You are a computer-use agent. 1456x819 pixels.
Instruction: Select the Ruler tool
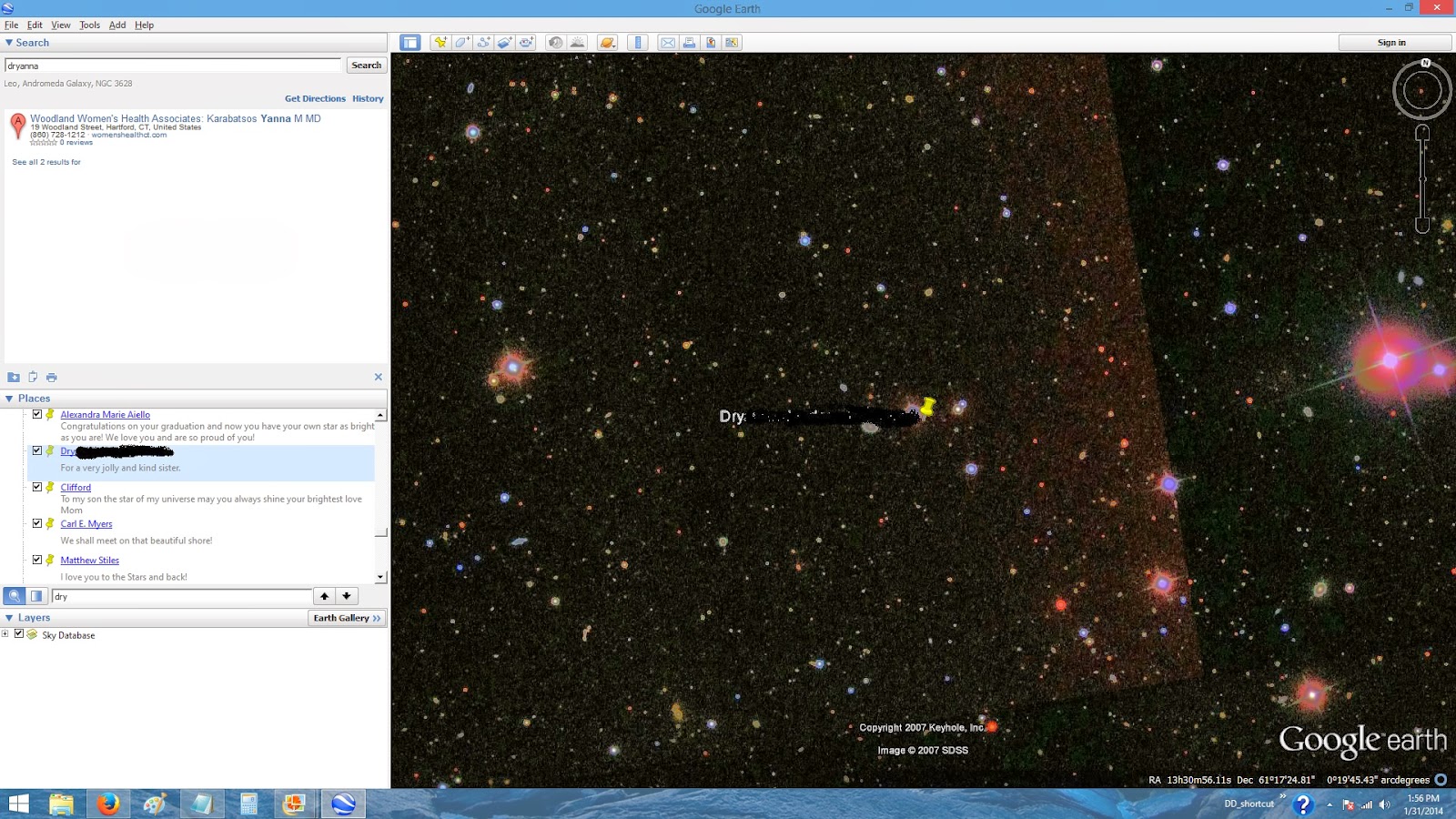tap(638, 43)
